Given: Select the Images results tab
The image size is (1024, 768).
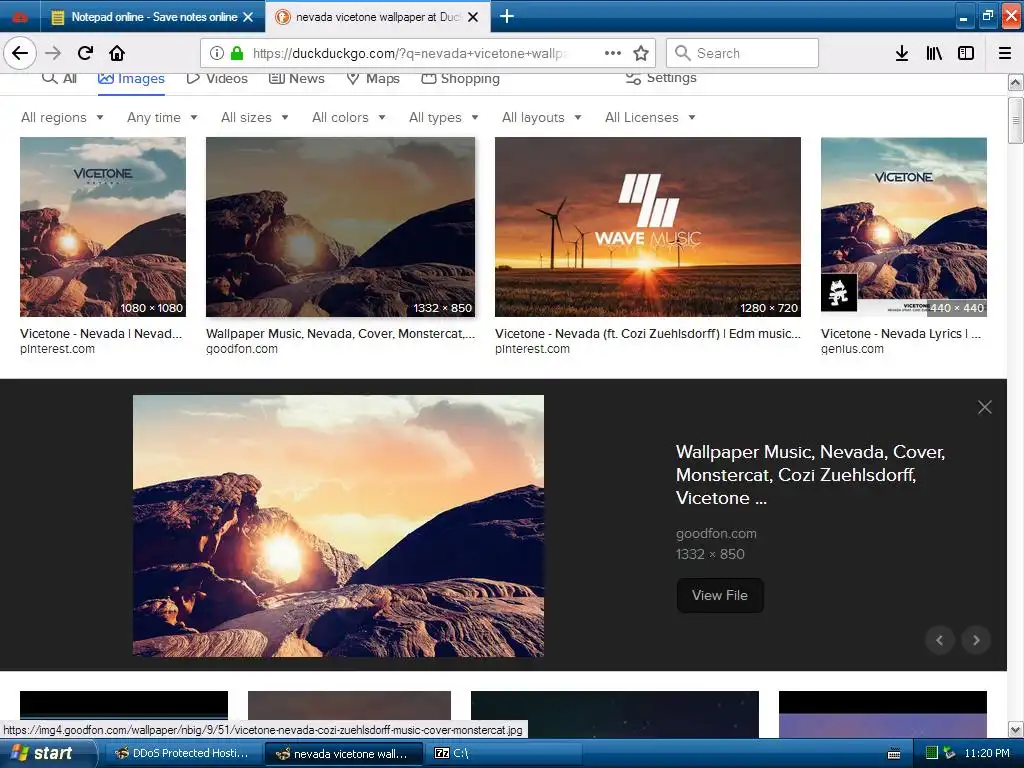Looking at the screenshot, I should tap(131, 78).
